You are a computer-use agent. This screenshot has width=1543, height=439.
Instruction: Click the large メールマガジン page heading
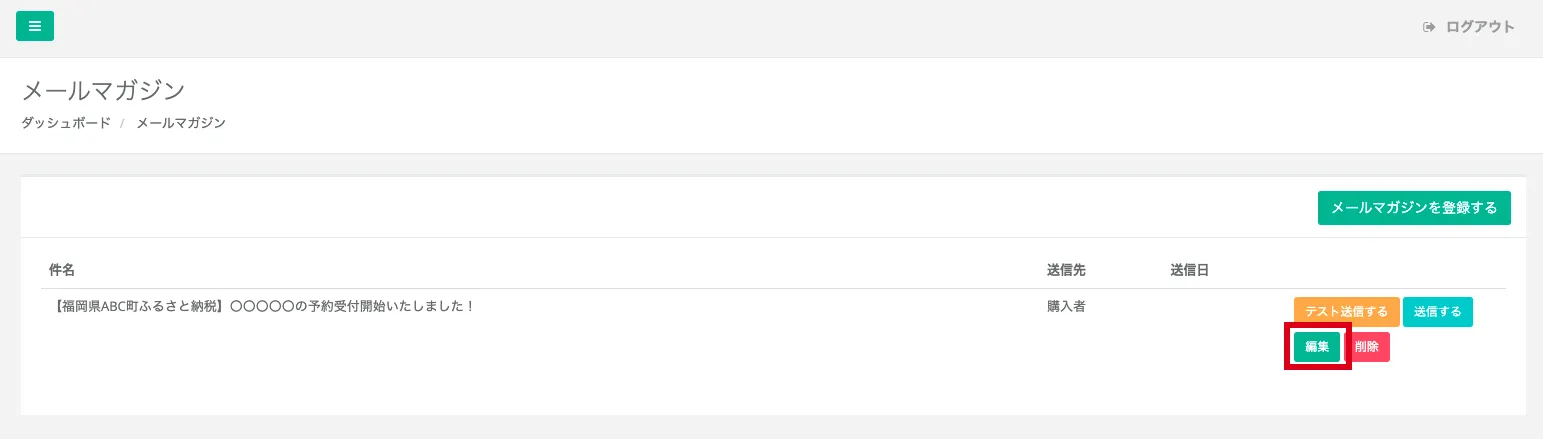pyautogui.click(x=104, y=90)
